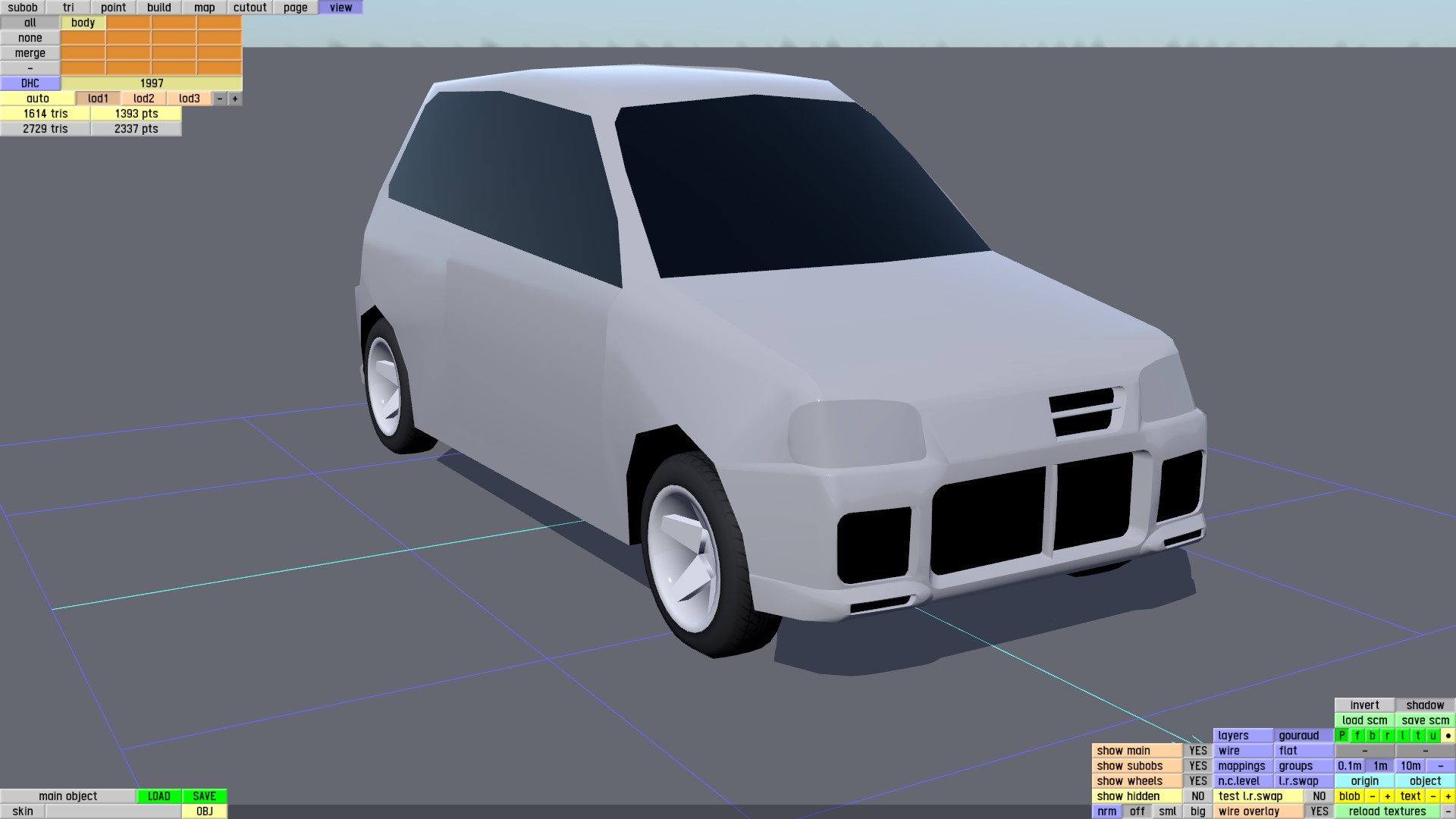Open the cutout menu tab
The image size is (1456, 819).
[249, 8]
